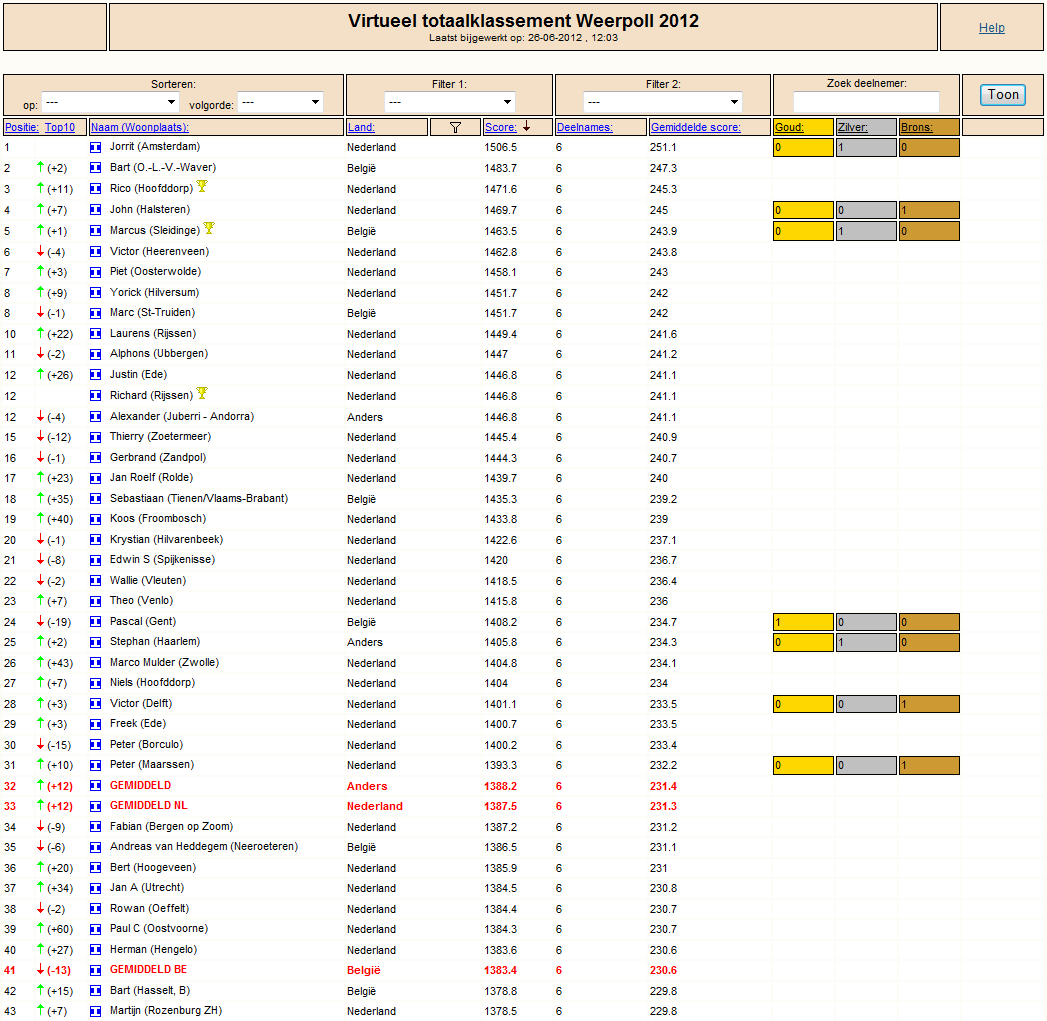The height and width of the screenshot is (1021, 1047).
Task: Expand the Filter 1 dropdown
Action: point(449,102)
